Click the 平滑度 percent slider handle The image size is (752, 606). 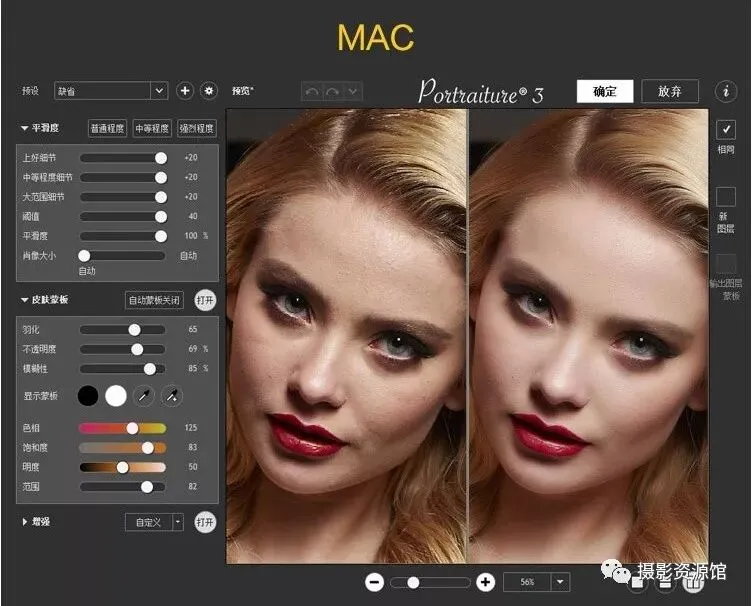pyautogui.click(x=161, y=236)
